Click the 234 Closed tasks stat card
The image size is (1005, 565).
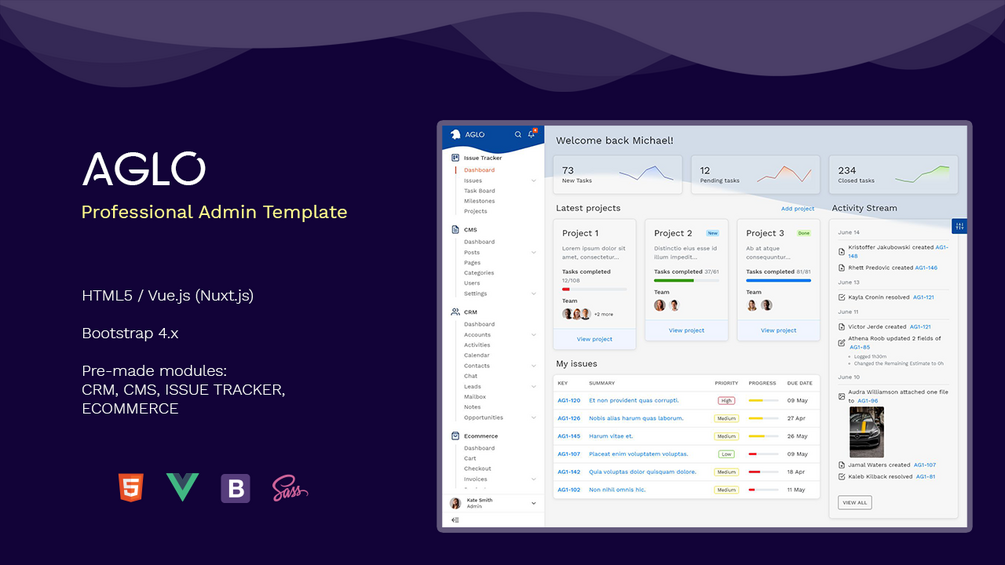pos(893,174)
